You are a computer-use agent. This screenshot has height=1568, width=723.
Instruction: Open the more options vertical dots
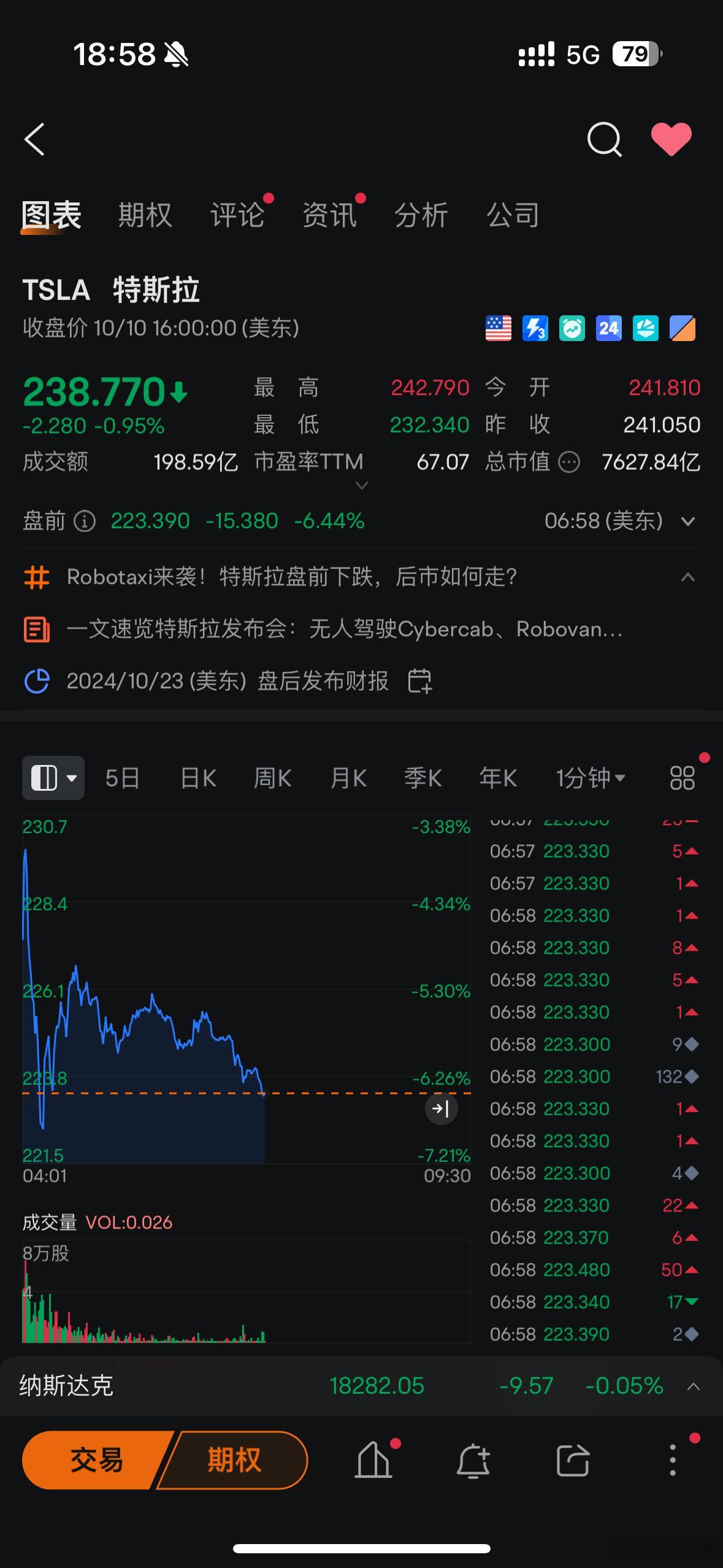673,1460
